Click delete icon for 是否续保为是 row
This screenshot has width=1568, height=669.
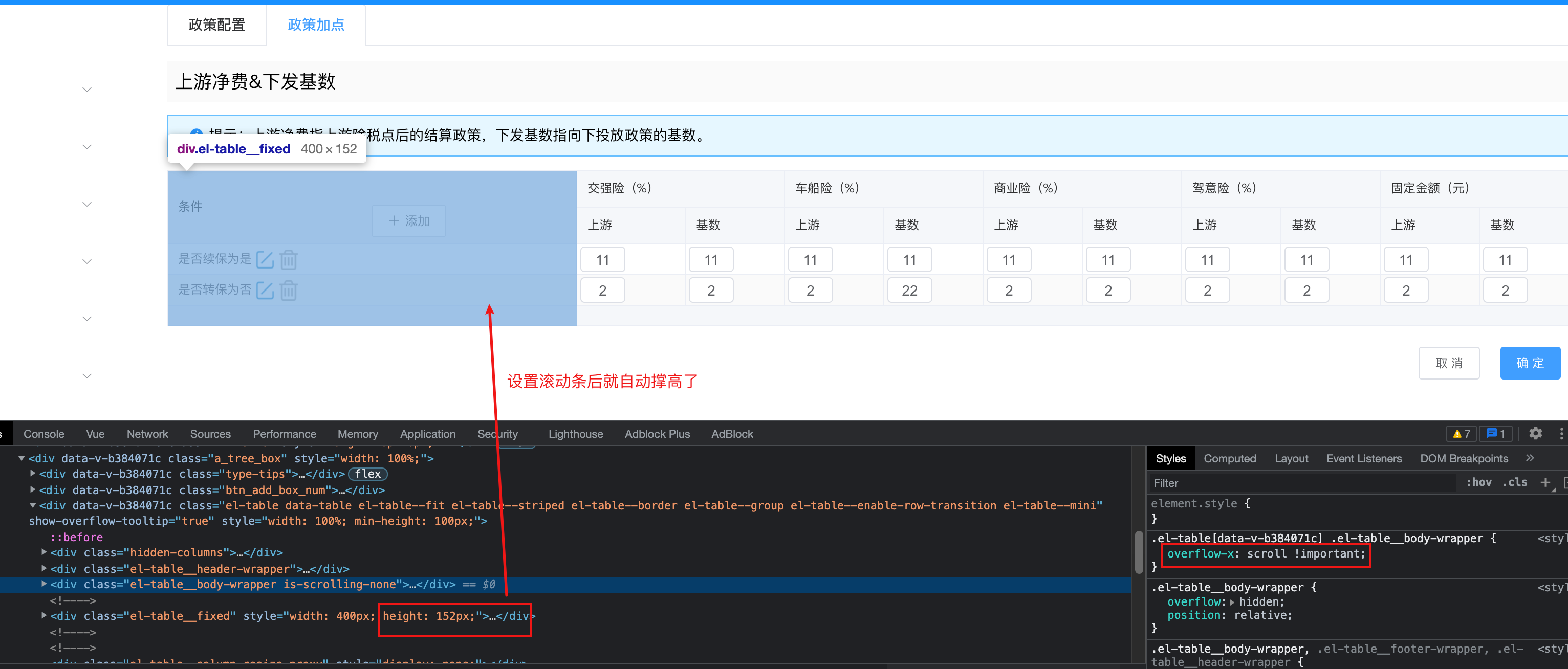[289, 260]
